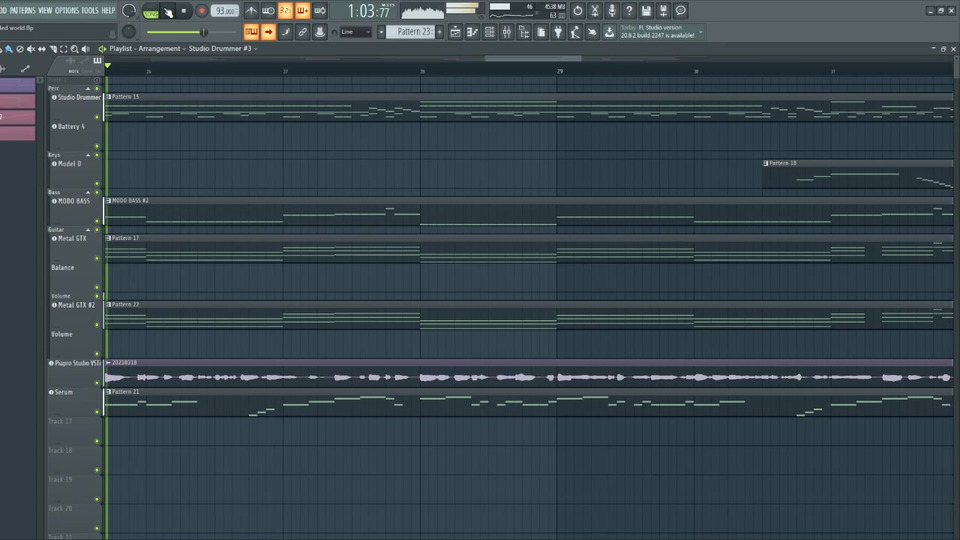Viewport: 960px width, 540px height.
Task: Open the OPTIONS menu
Action: [67, 10]
